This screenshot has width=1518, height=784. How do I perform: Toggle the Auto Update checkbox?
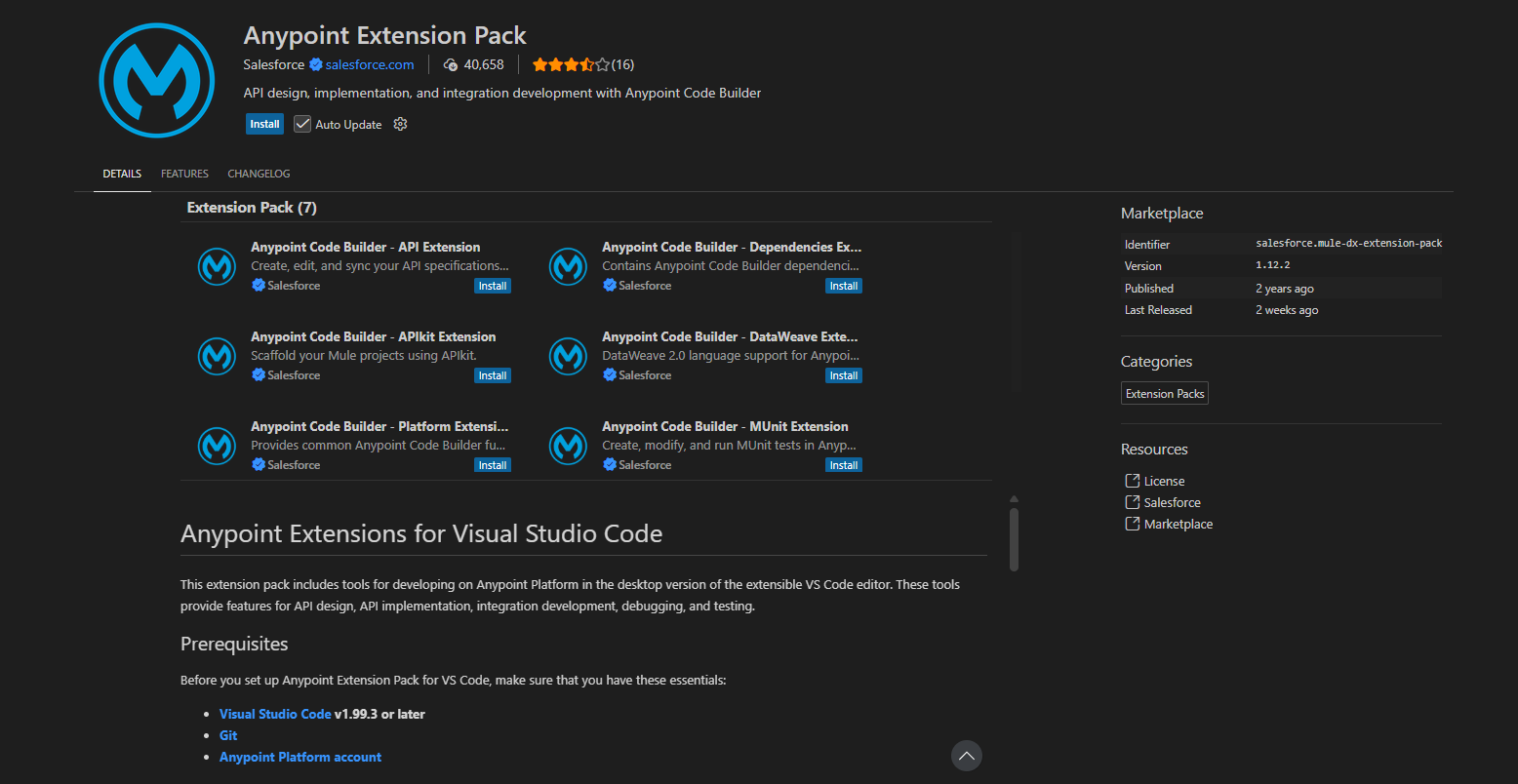tap(302, 124)
